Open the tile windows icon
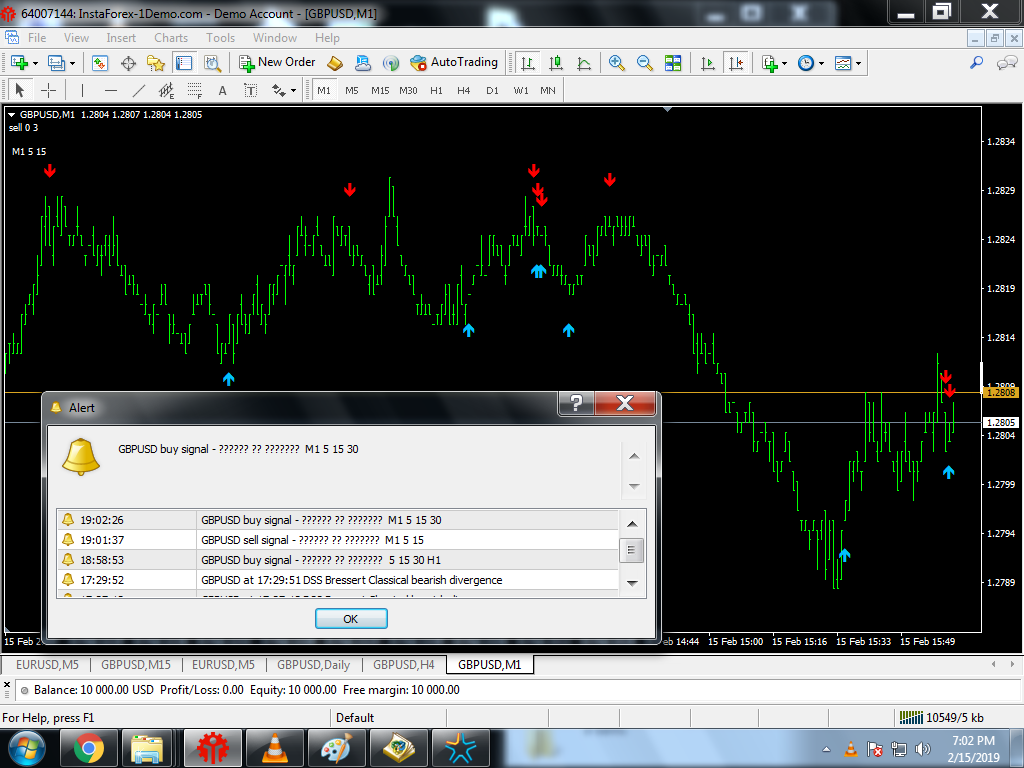This screenshot has width=1024, height=768. 673,63
